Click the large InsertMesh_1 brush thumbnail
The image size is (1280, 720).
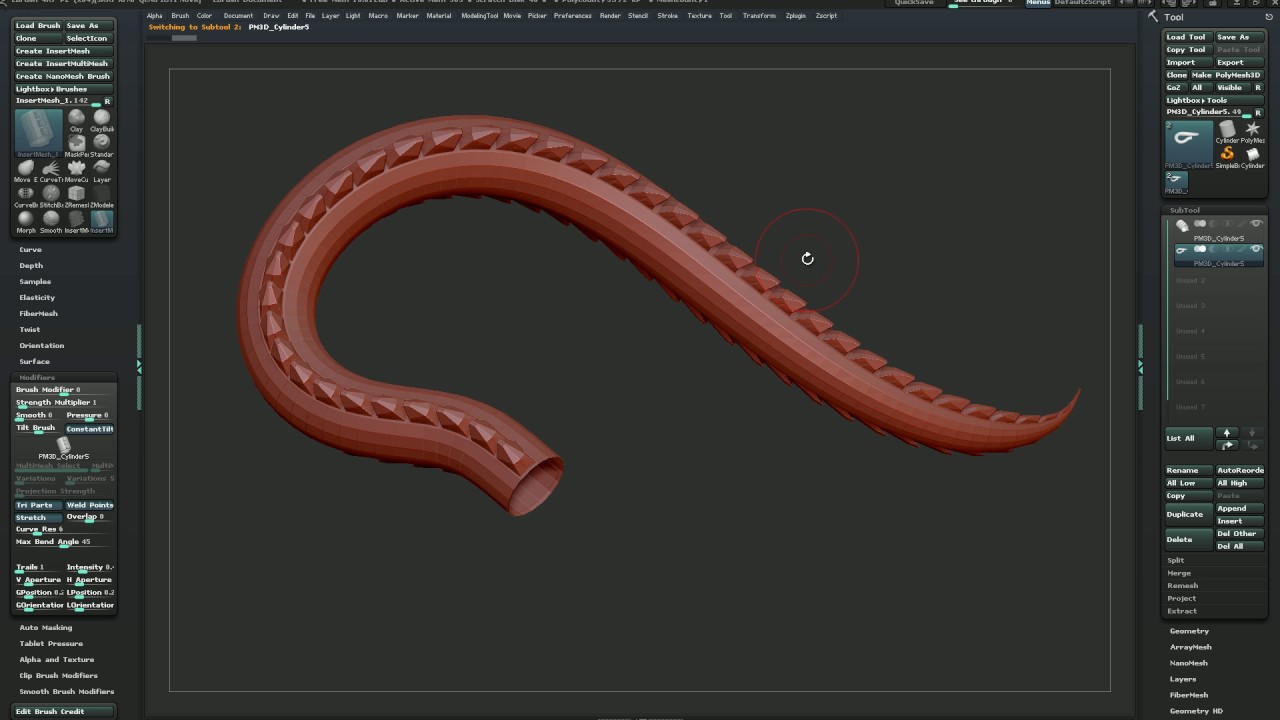point(38,131)
